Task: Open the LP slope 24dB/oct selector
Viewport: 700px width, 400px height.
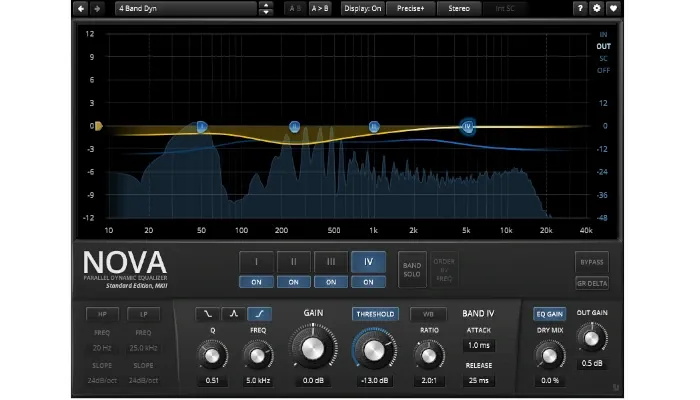Action: pyautogui.click(x=143, y=381)
